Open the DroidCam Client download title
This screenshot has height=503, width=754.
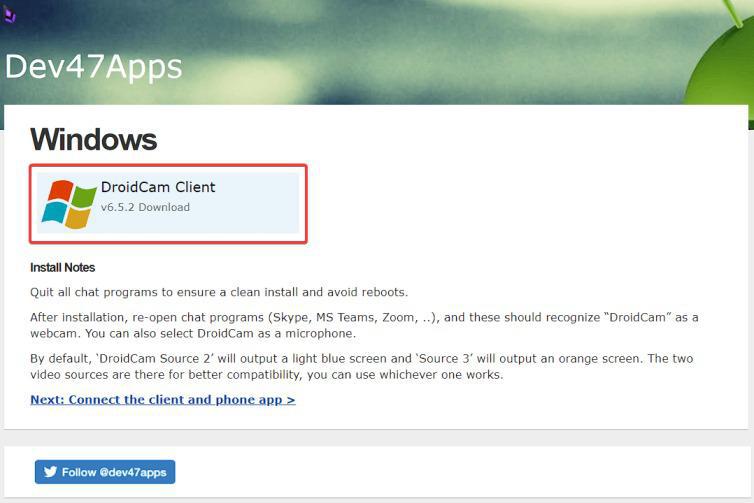(158, 187)
